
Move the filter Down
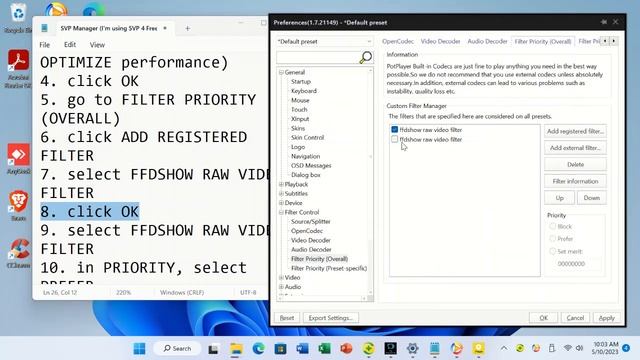[x=591, y=198]
